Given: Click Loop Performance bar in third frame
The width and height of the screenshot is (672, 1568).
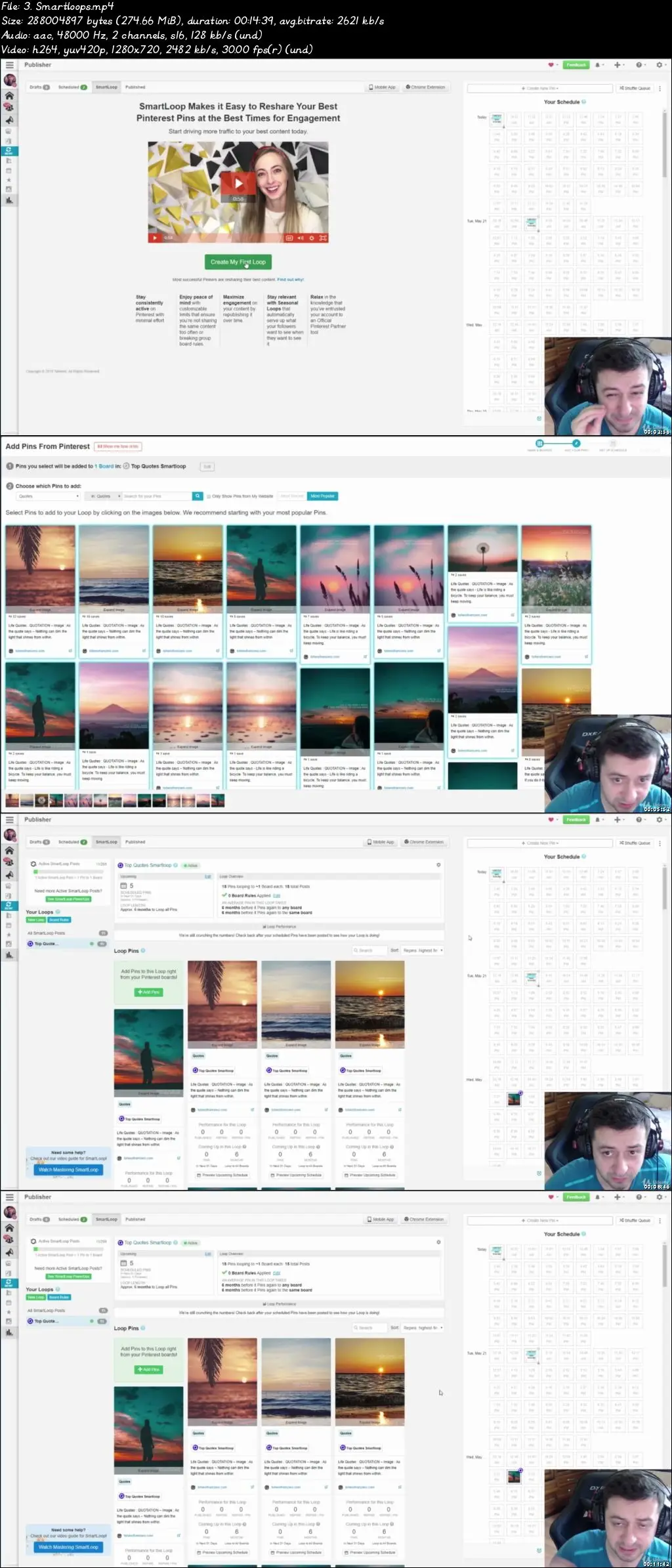Looking at the screenshot, I should (280, 927).
